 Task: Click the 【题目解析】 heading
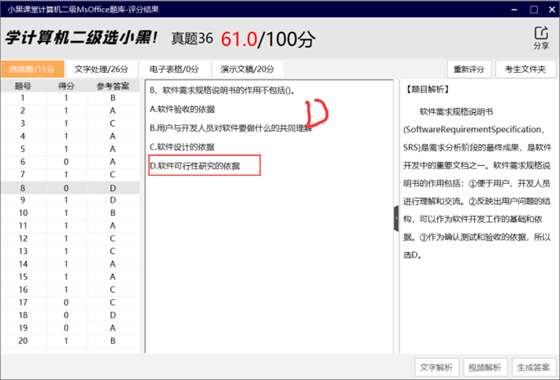point(427,89)
